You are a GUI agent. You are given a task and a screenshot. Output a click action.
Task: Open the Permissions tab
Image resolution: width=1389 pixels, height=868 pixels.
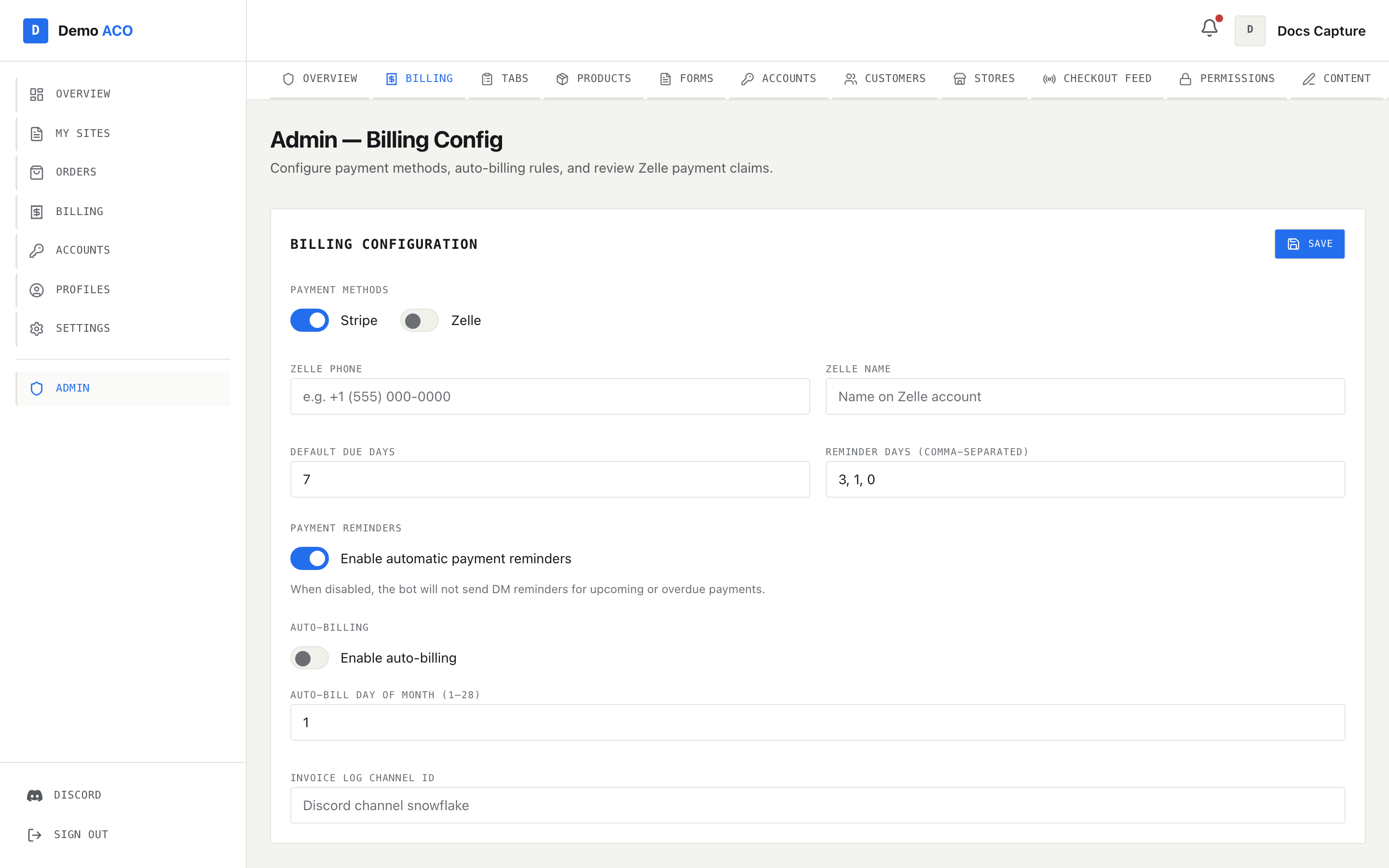click(x=1226, y=79)
